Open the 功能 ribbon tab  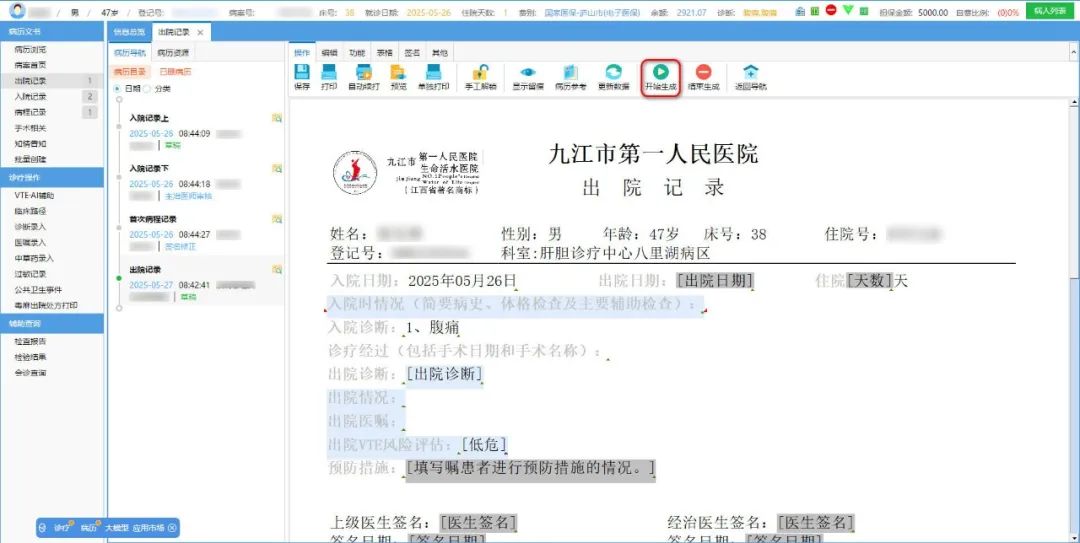(x=357, y=52)
